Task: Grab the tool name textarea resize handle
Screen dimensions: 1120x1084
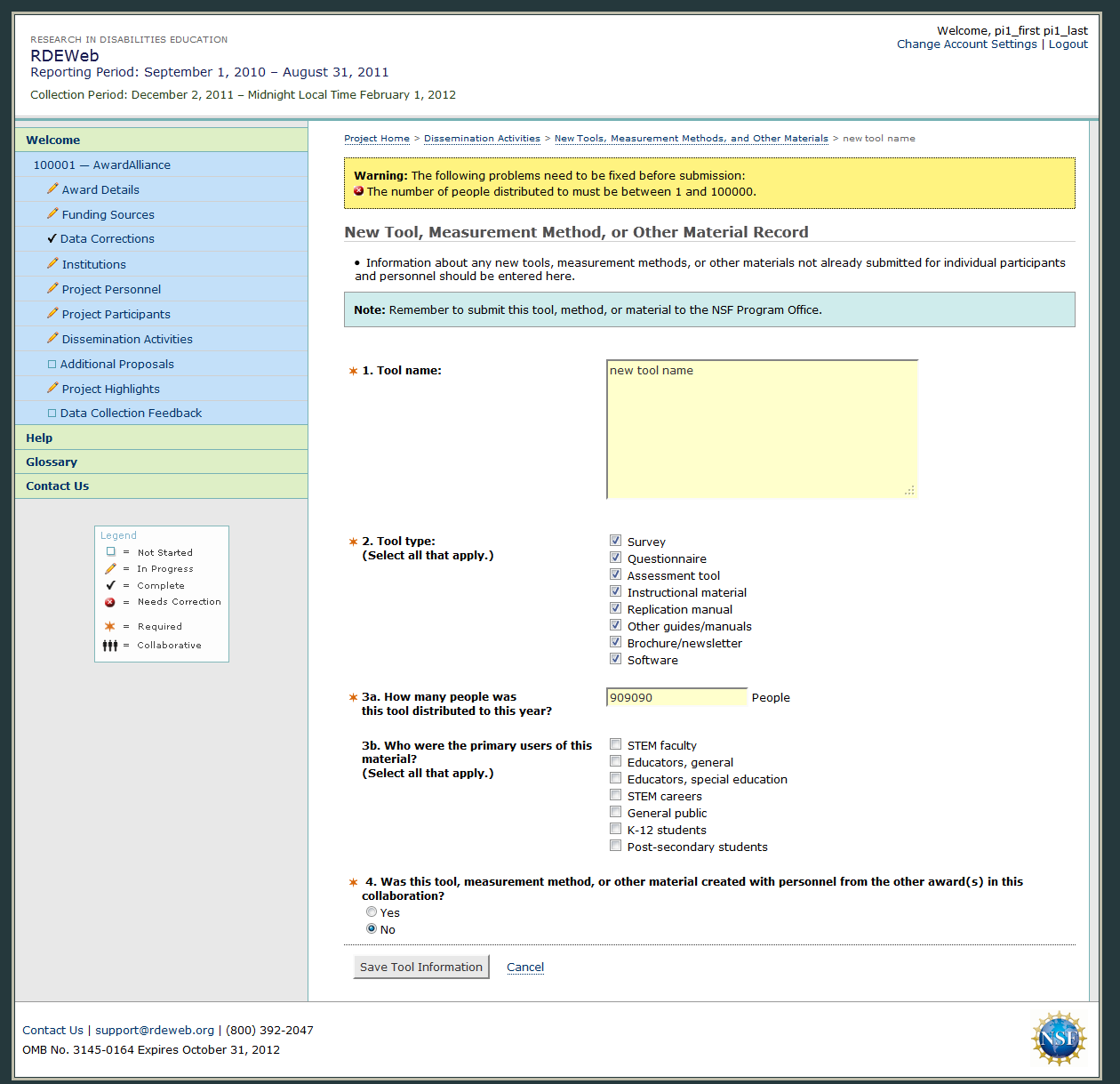Action: click(909, 490)
